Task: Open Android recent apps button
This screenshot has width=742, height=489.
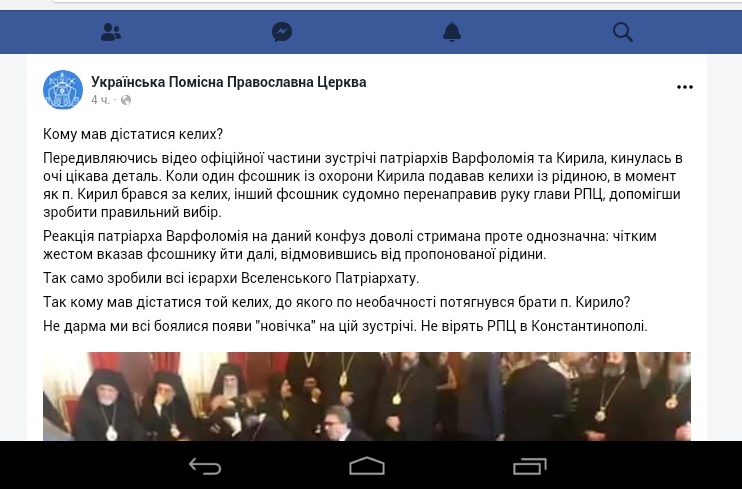Action: (530, 466)
